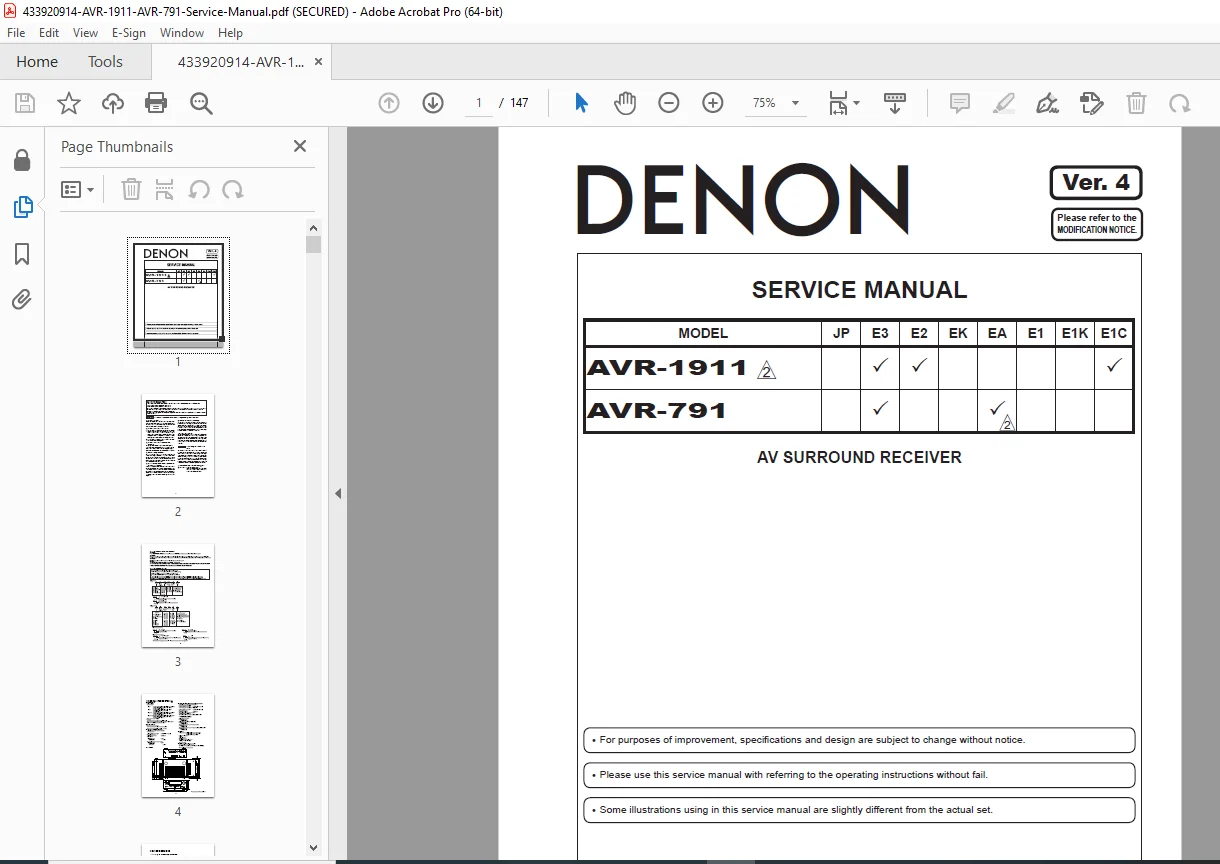Open the thumbnails options dropdown
1220x864 pixels.
pos(78,189)
